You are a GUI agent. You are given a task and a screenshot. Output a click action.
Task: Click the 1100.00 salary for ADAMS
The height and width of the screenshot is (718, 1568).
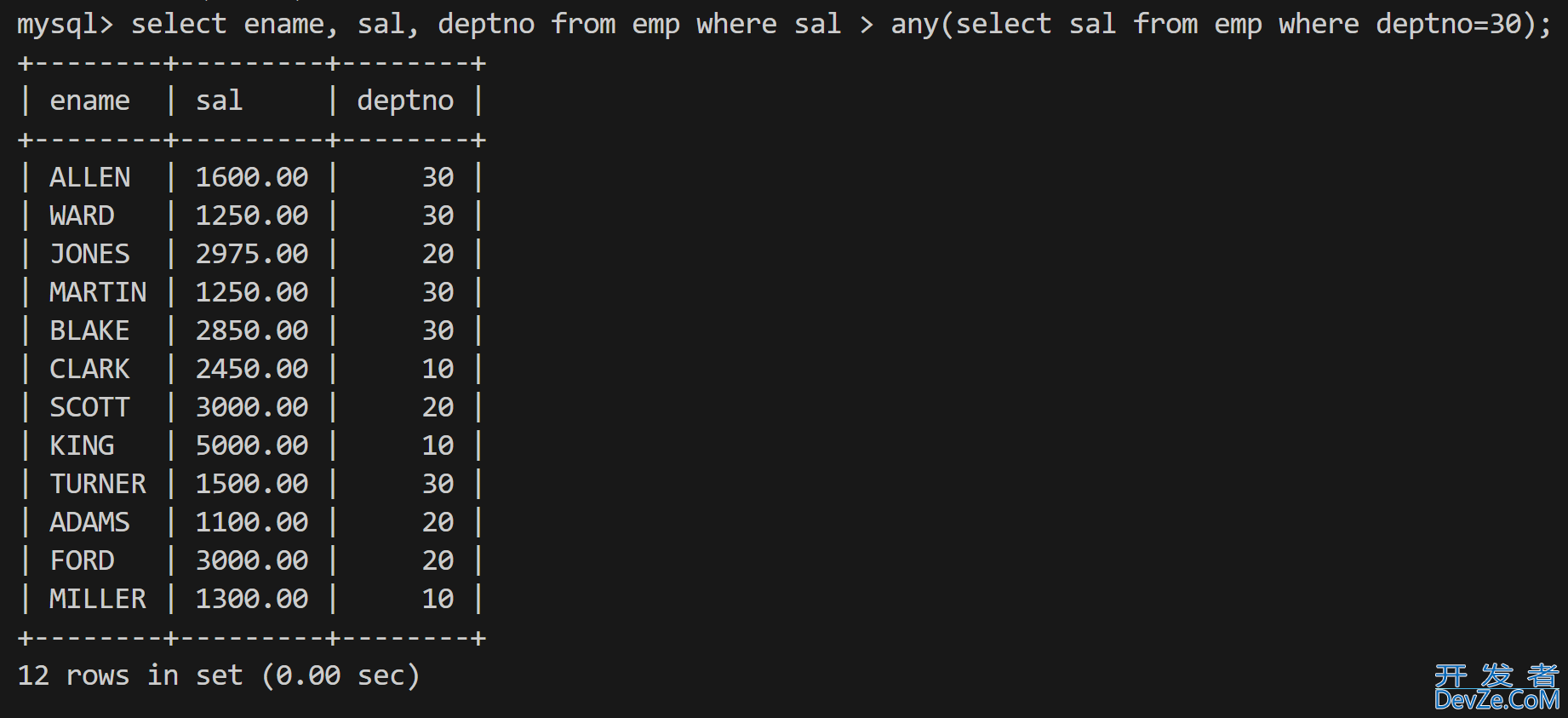[252, 522]
